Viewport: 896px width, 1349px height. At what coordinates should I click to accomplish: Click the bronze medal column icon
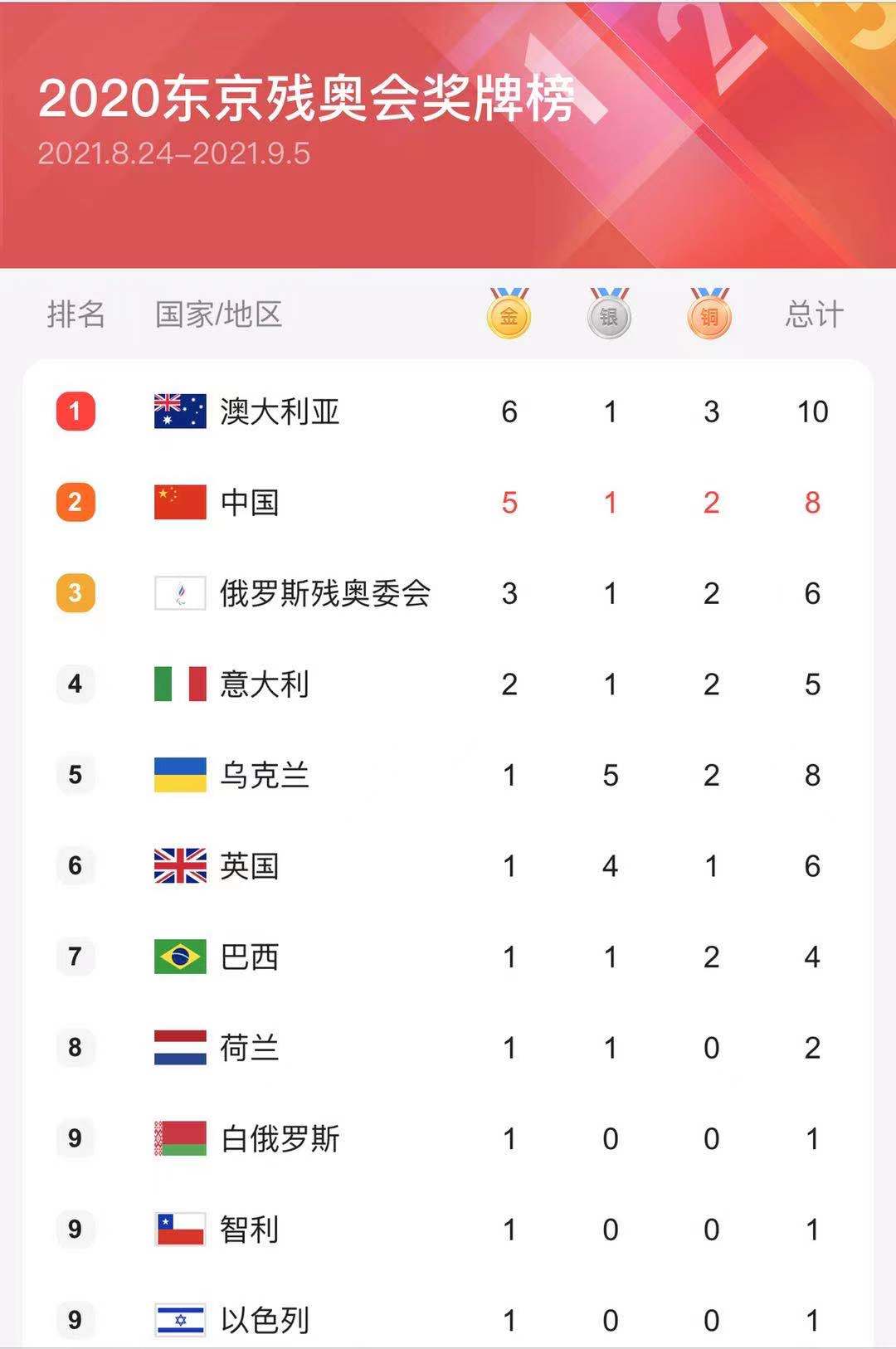click(x=710, y=314)
